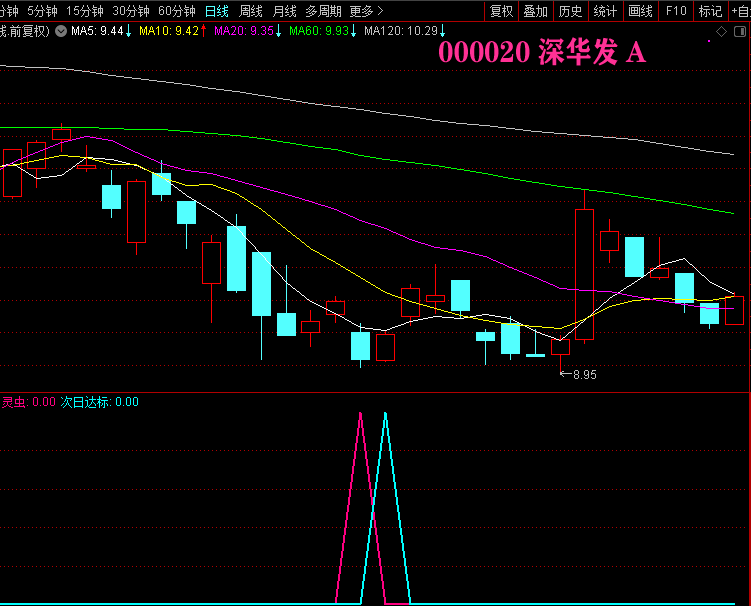The width and height of the screenshot is (751, 606).
Task: Click the 复权 button
Action: [501, 11]
